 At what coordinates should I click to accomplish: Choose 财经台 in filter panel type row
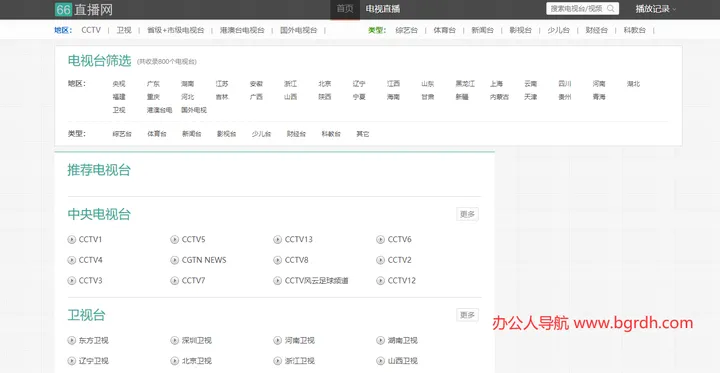pos(296,134)
